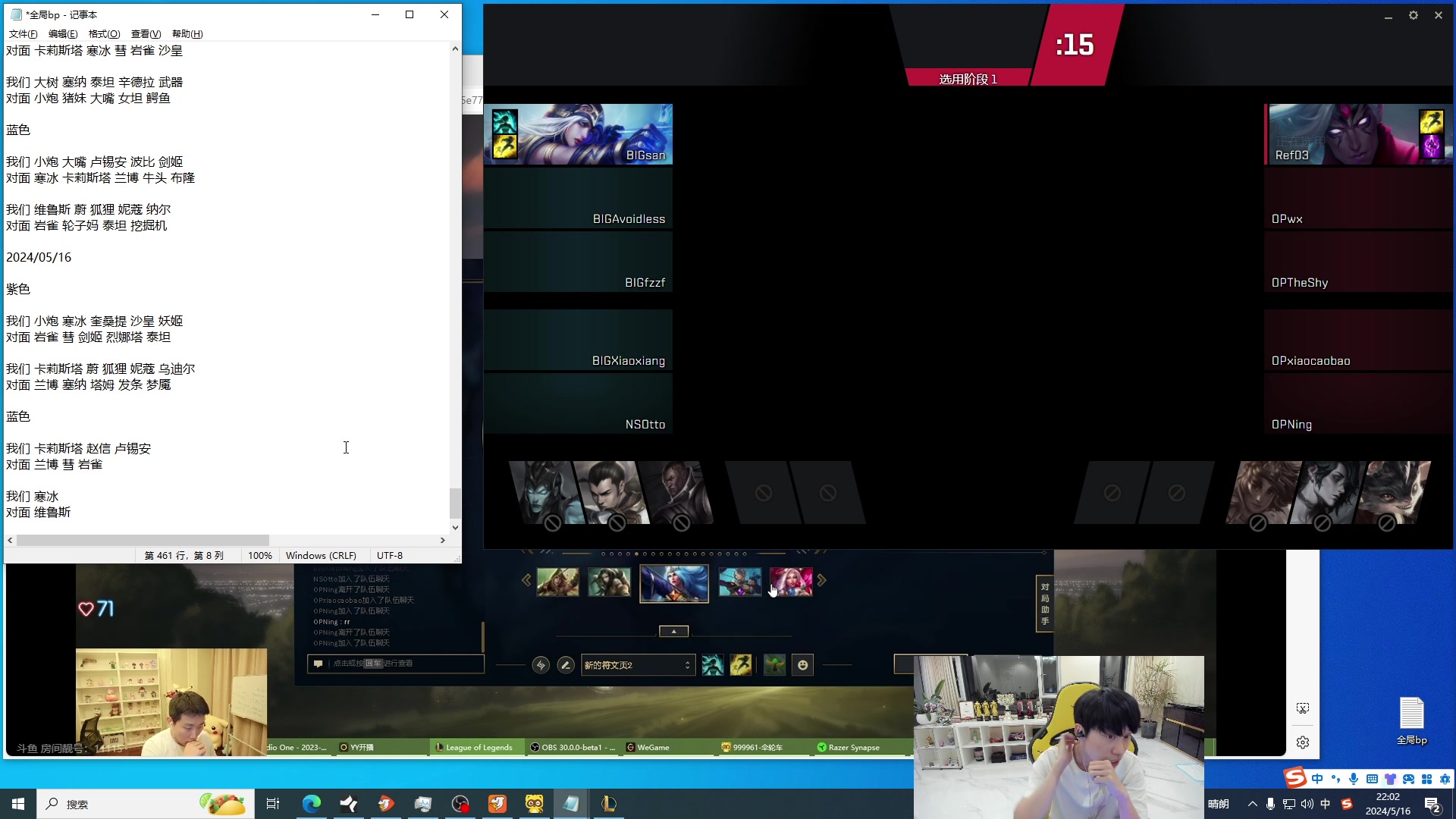Click the Notepad vertical scrollbar up arrow

455,49
